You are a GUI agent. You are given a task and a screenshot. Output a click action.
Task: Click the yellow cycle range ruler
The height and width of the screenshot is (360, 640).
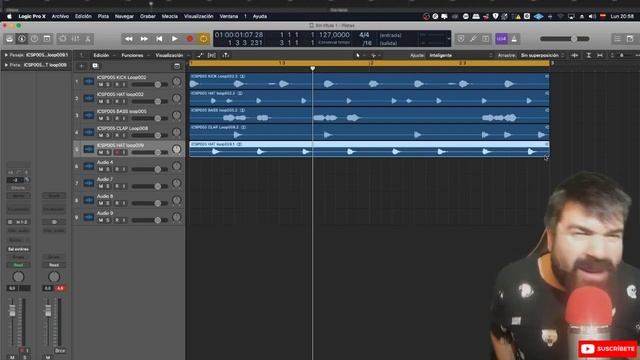click(x=369, y=63)
